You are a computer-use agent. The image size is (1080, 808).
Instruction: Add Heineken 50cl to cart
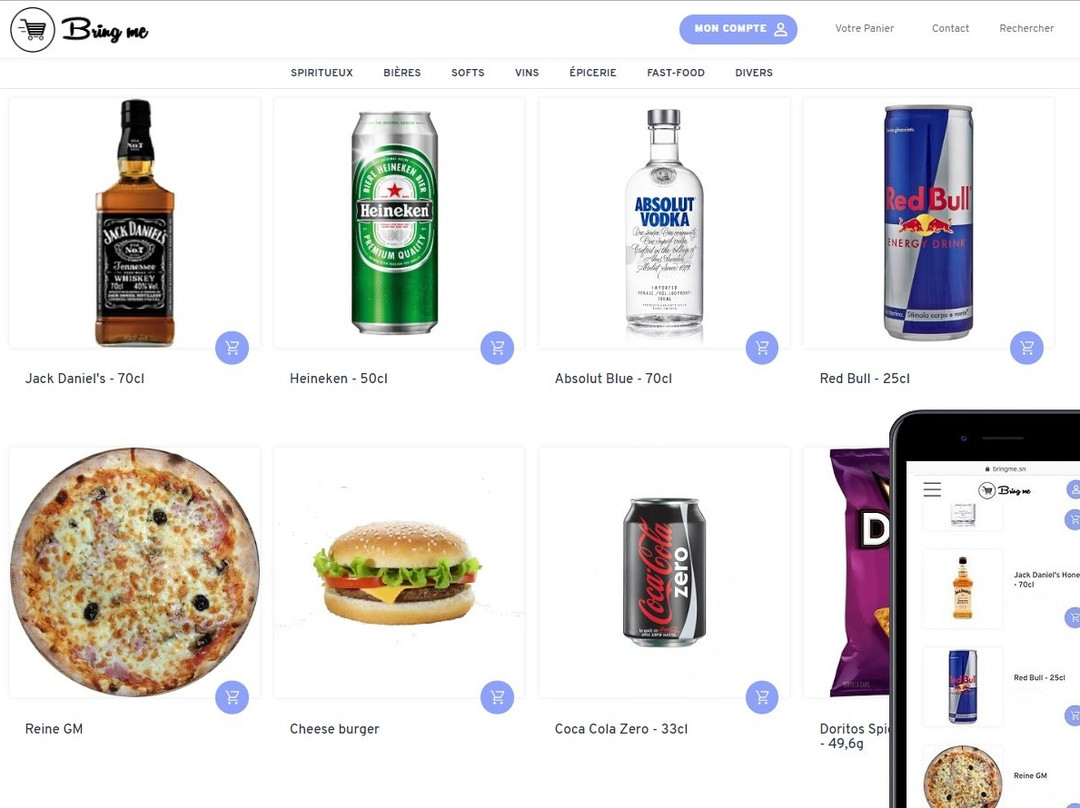point(497,348)
